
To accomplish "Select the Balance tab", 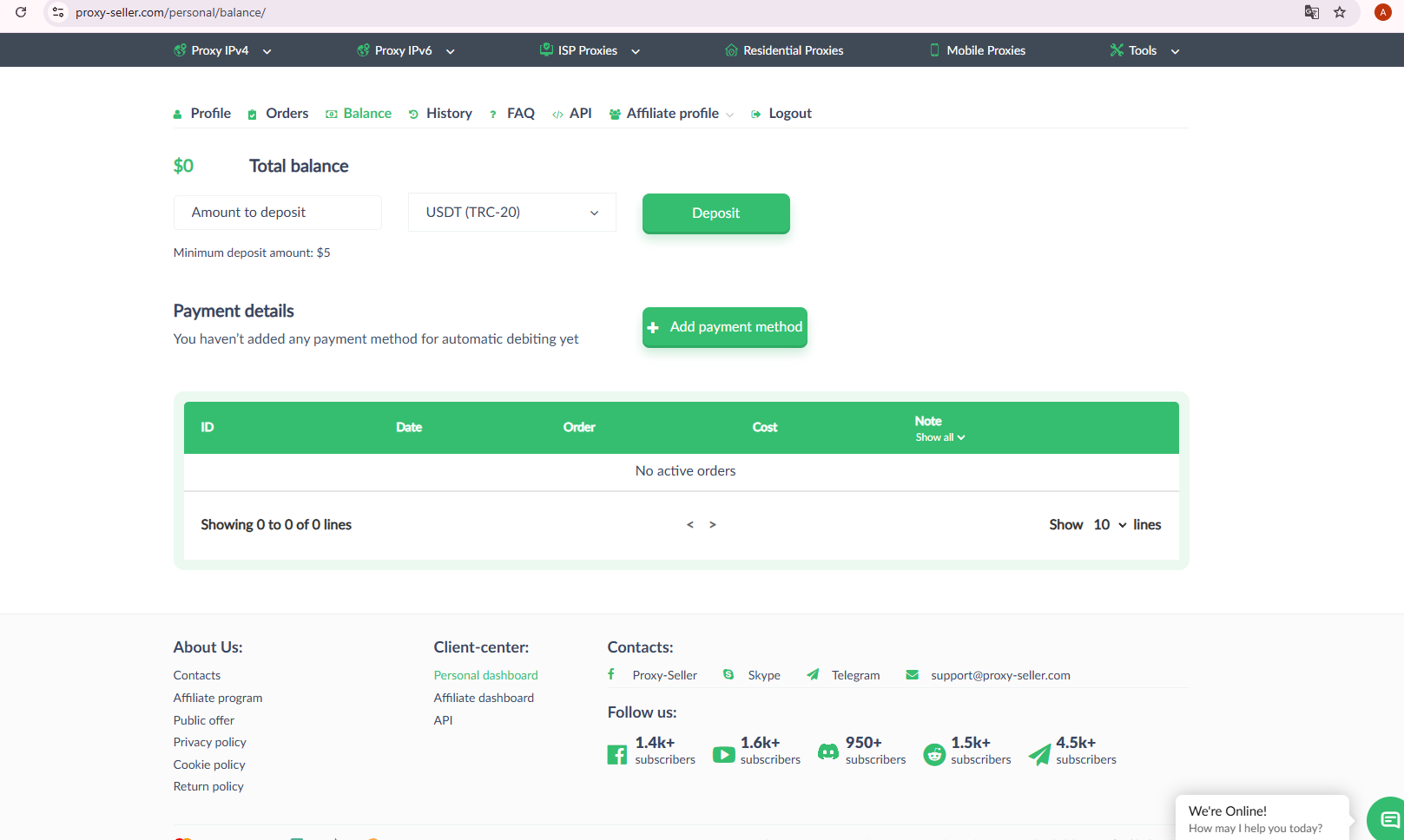I will pos(367,114).
